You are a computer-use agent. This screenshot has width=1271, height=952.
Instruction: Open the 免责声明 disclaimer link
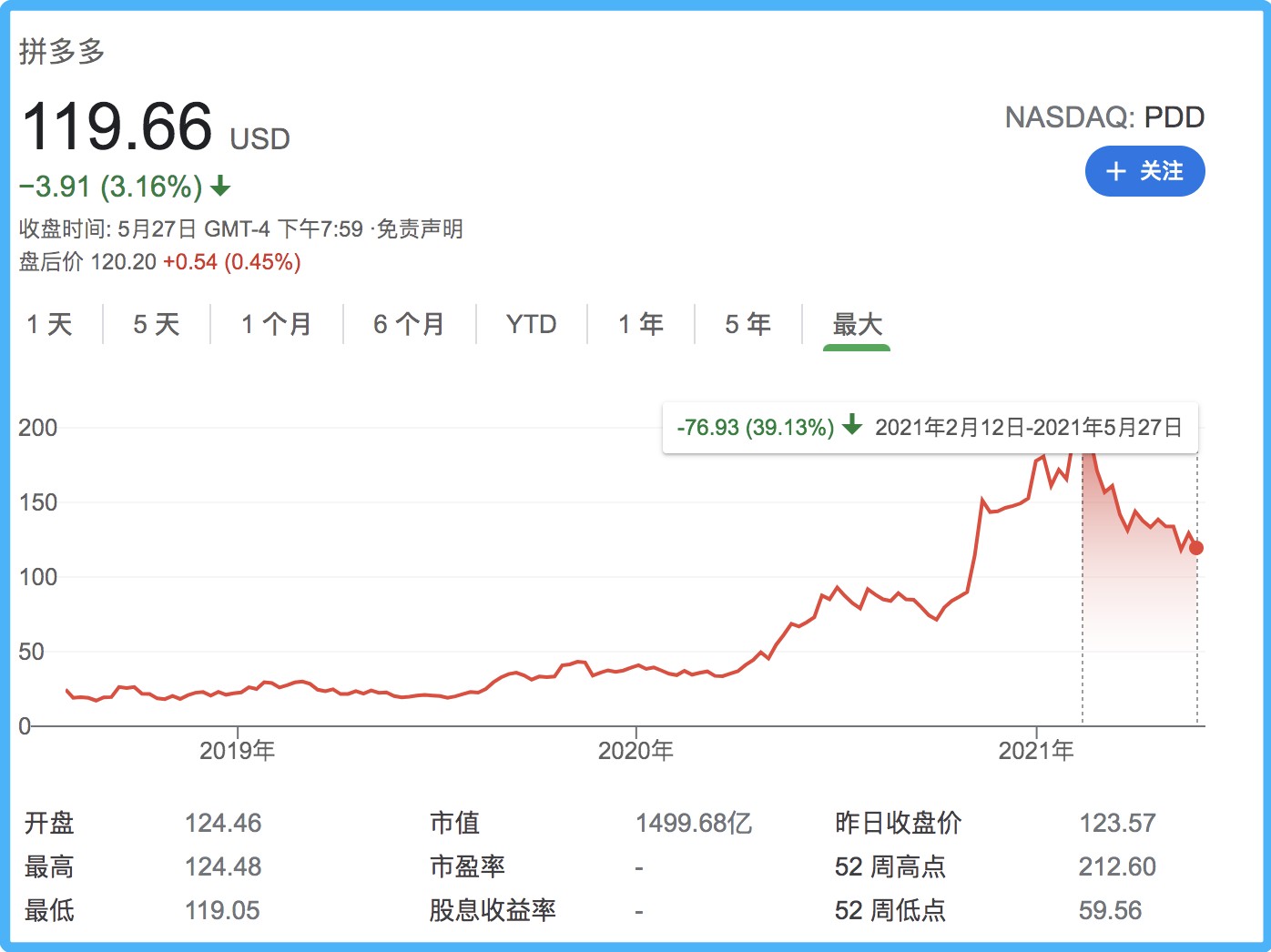pyautogui.click(x=420, y=228)
